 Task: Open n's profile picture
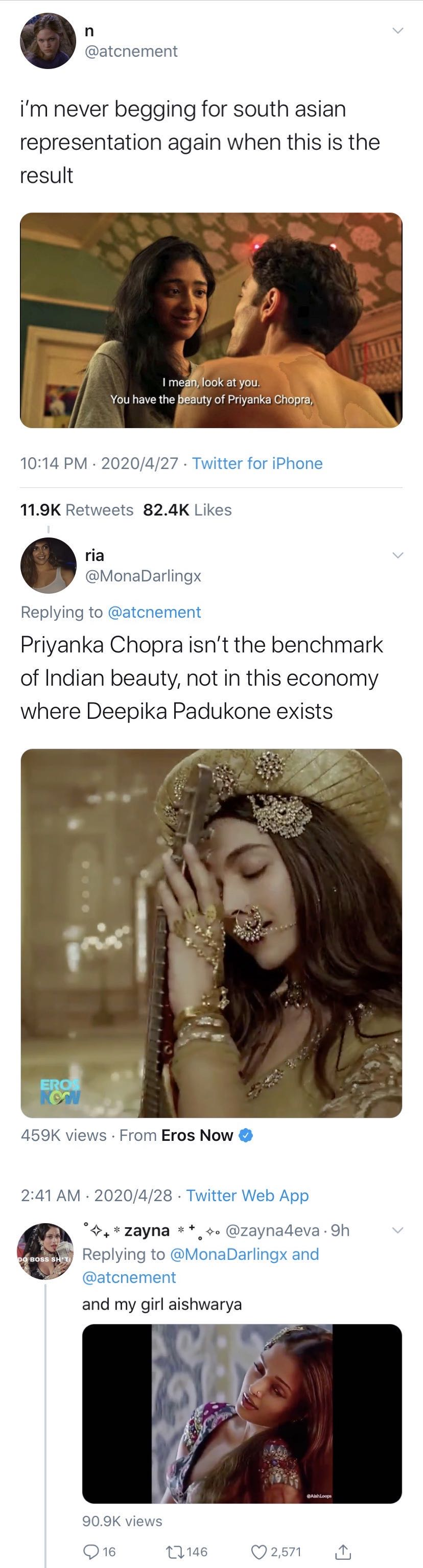(x=48, y=41)
